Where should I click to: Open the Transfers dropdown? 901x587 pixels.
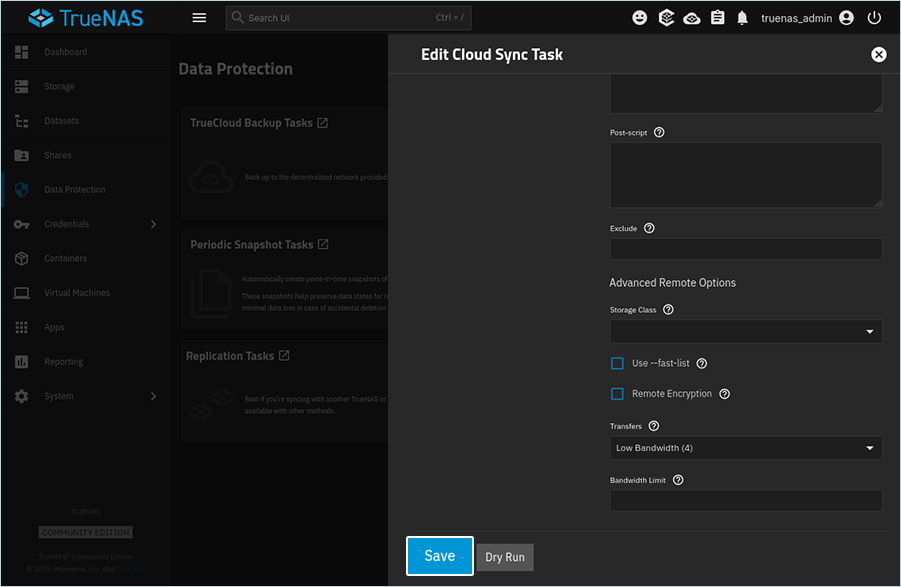point(745,448)
